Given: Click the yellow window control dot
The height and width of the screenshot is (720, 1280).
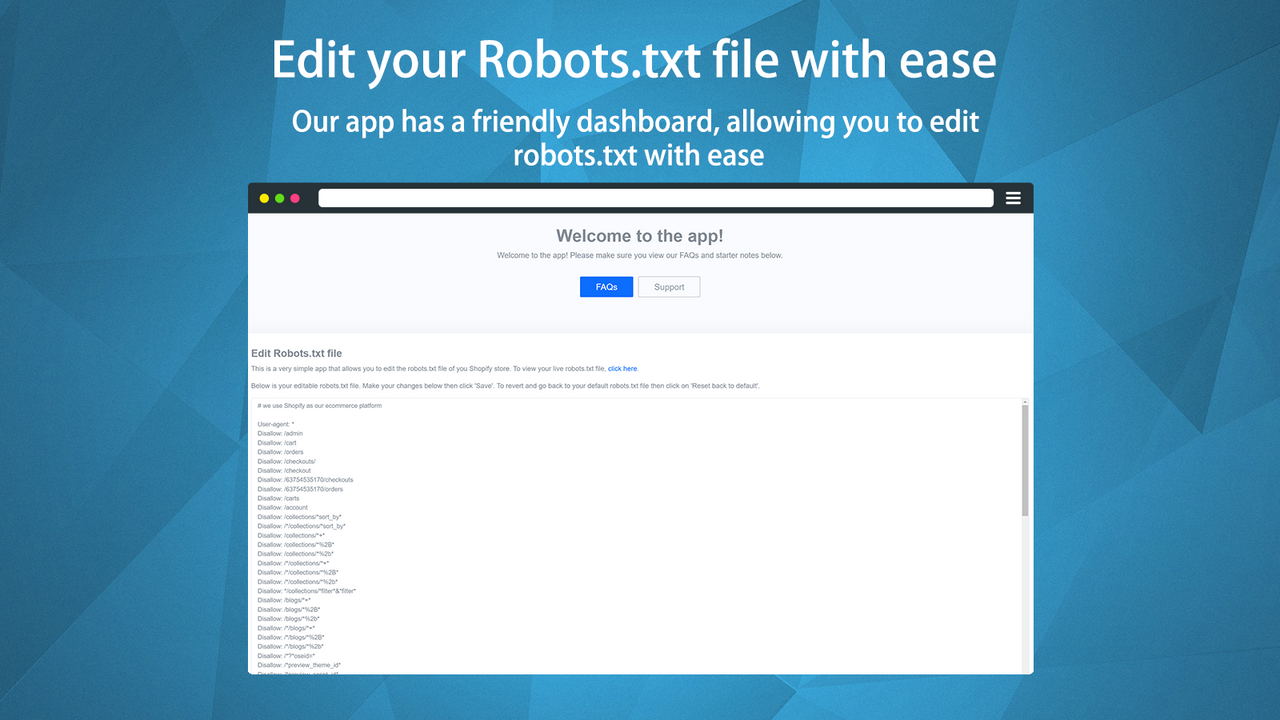Looking at the screenshot, I should click(x=263, y=198).
